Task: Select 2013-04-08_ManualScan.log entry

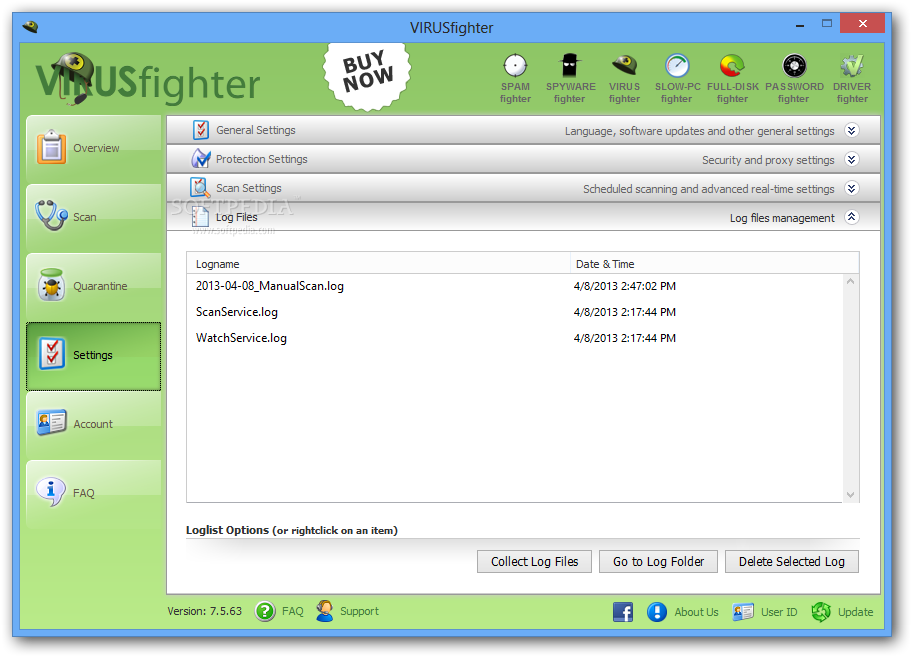Action: 270,286
